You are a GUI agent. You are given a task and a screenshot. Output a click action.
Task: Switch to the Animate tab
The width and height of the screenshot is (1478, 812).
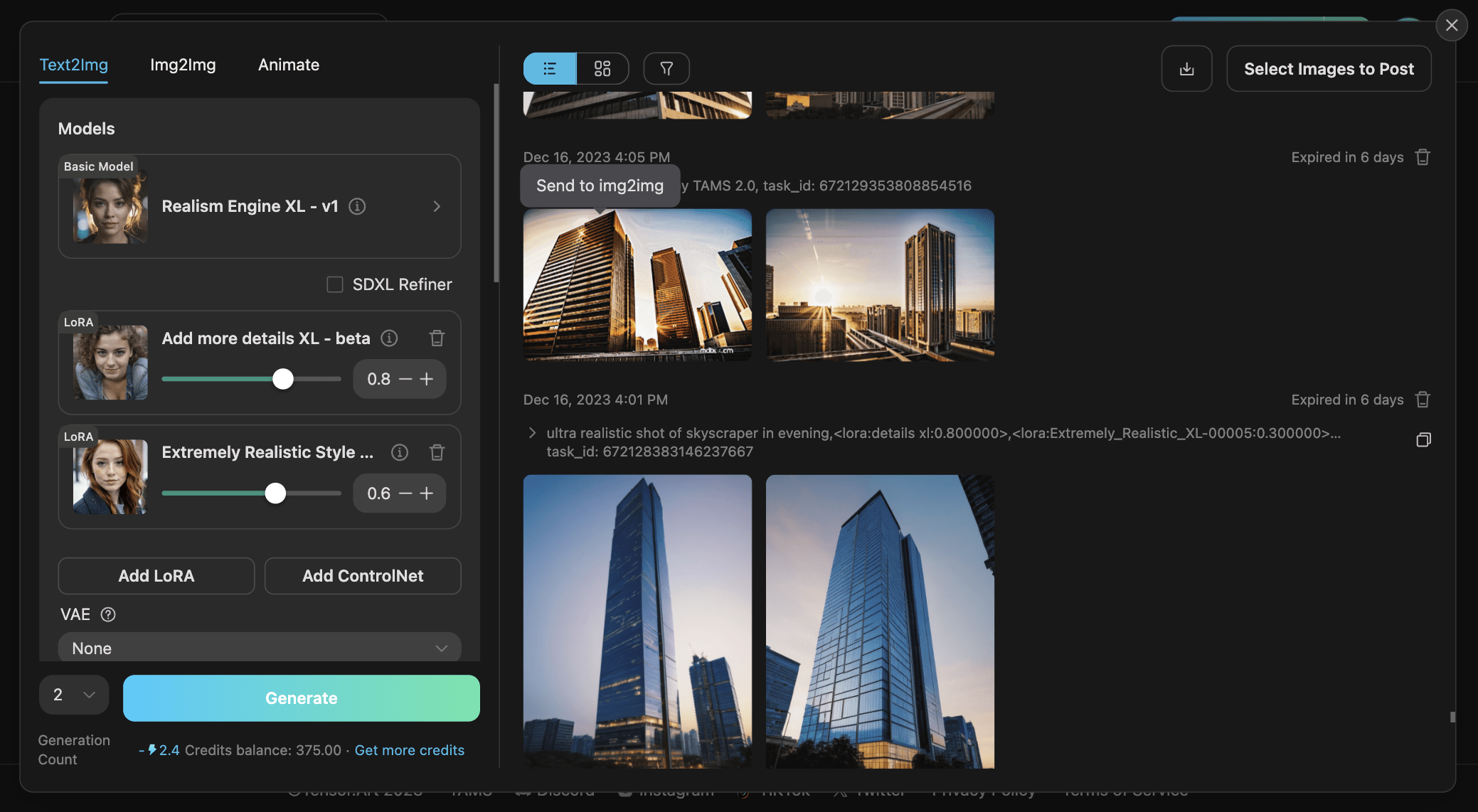pos(288,65)
